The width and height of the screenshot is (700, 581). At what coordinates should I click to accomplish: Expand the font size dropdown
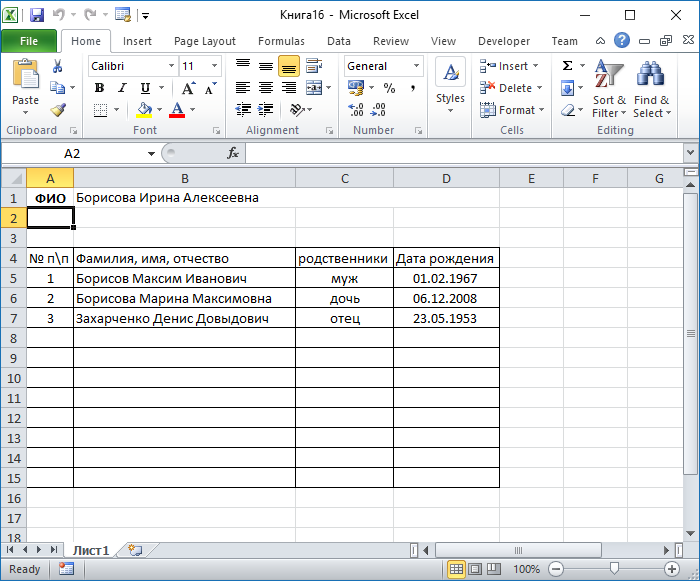(x=214, y=66)
